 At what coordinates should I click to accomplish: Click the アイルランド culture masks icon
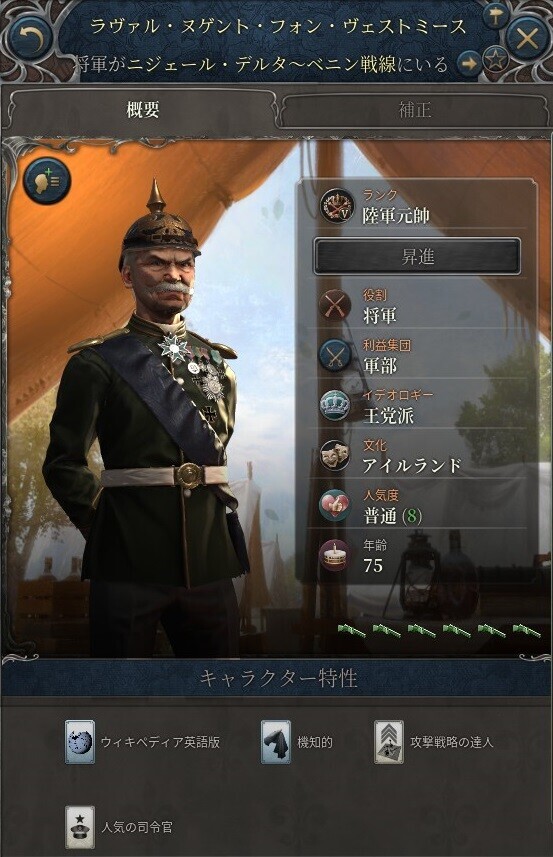point(335,455)
